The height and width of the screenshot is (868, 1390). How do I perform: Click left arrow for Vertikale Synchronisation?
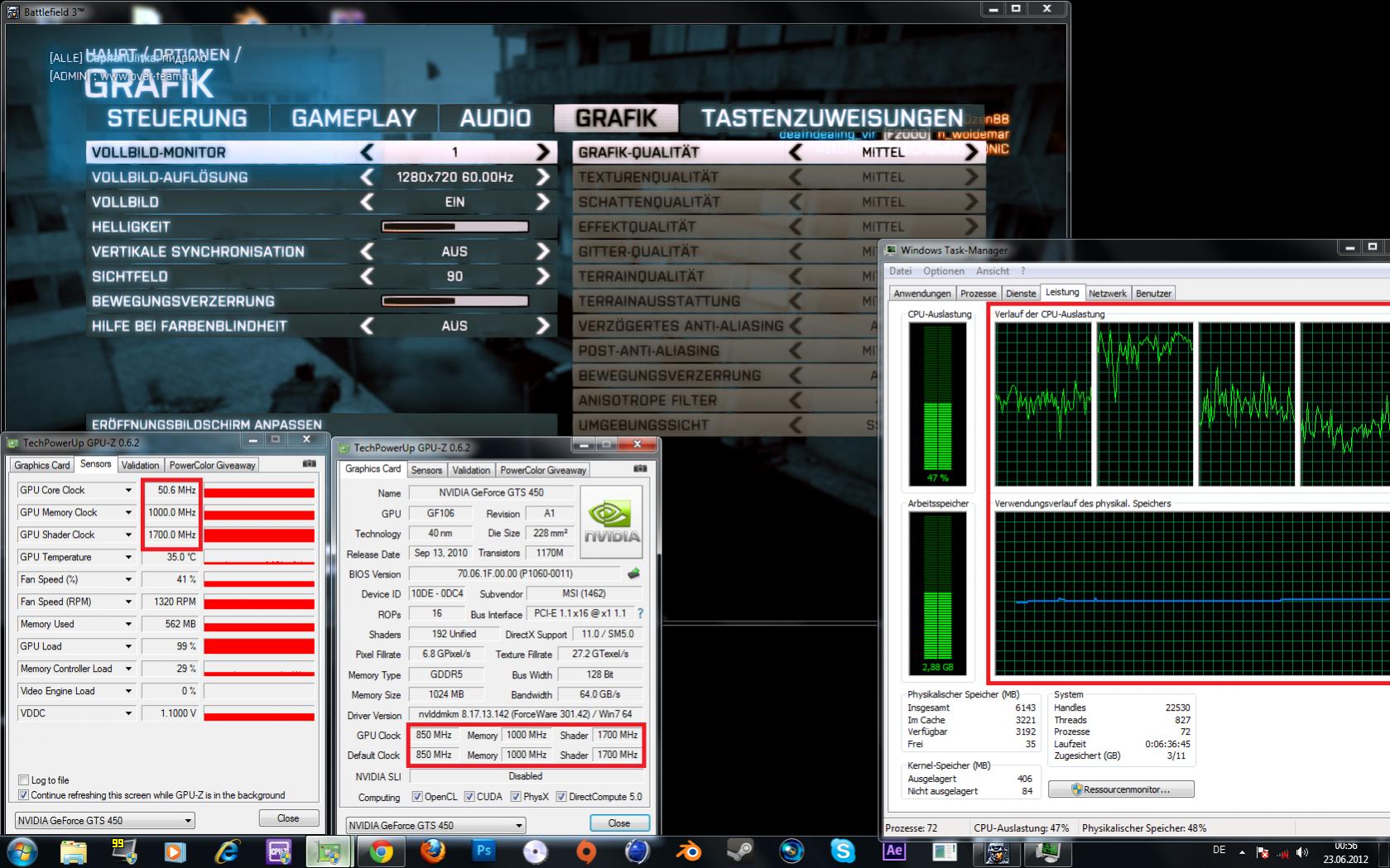(x=367, y=252)
